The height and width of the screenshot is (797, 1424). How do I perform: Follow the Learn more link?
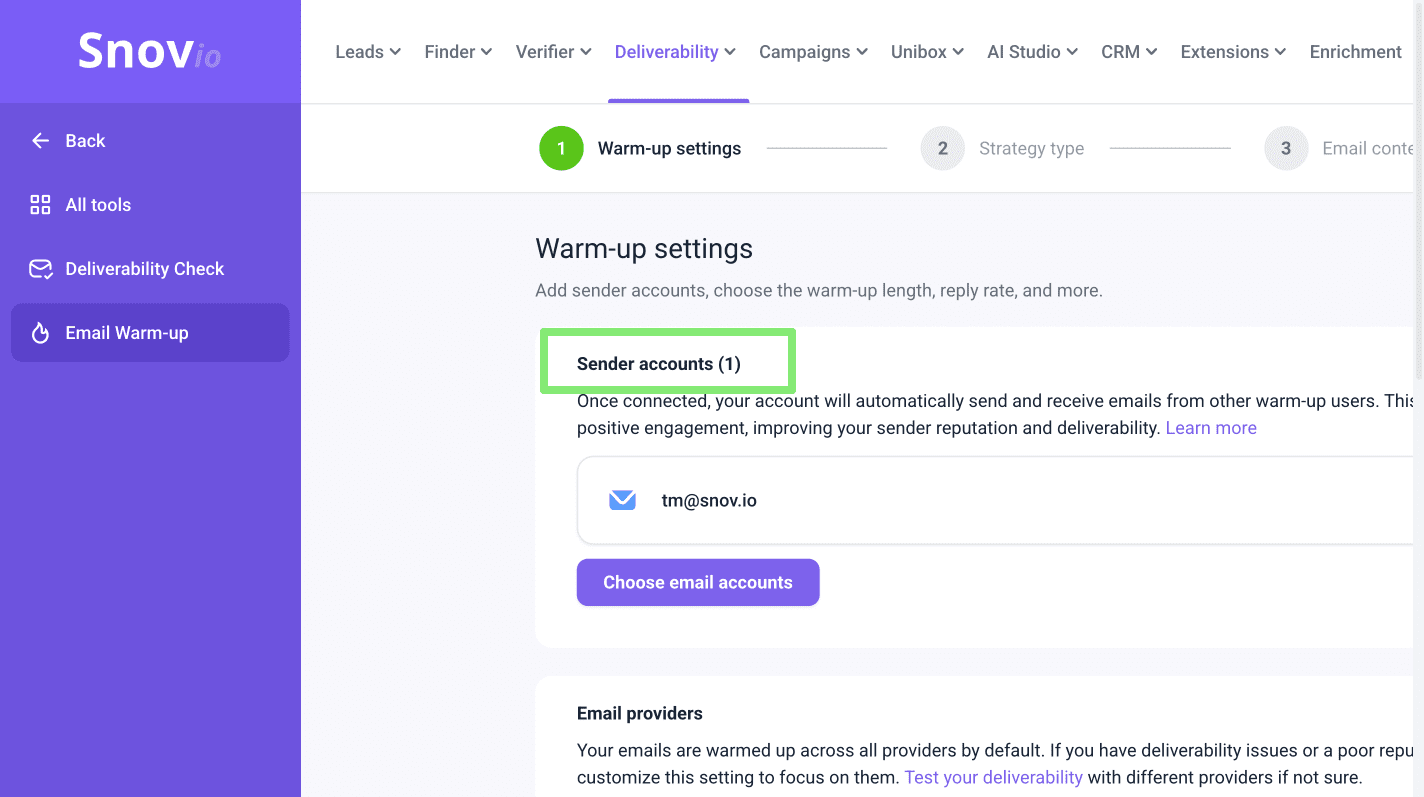click(x=1211, y=428)
